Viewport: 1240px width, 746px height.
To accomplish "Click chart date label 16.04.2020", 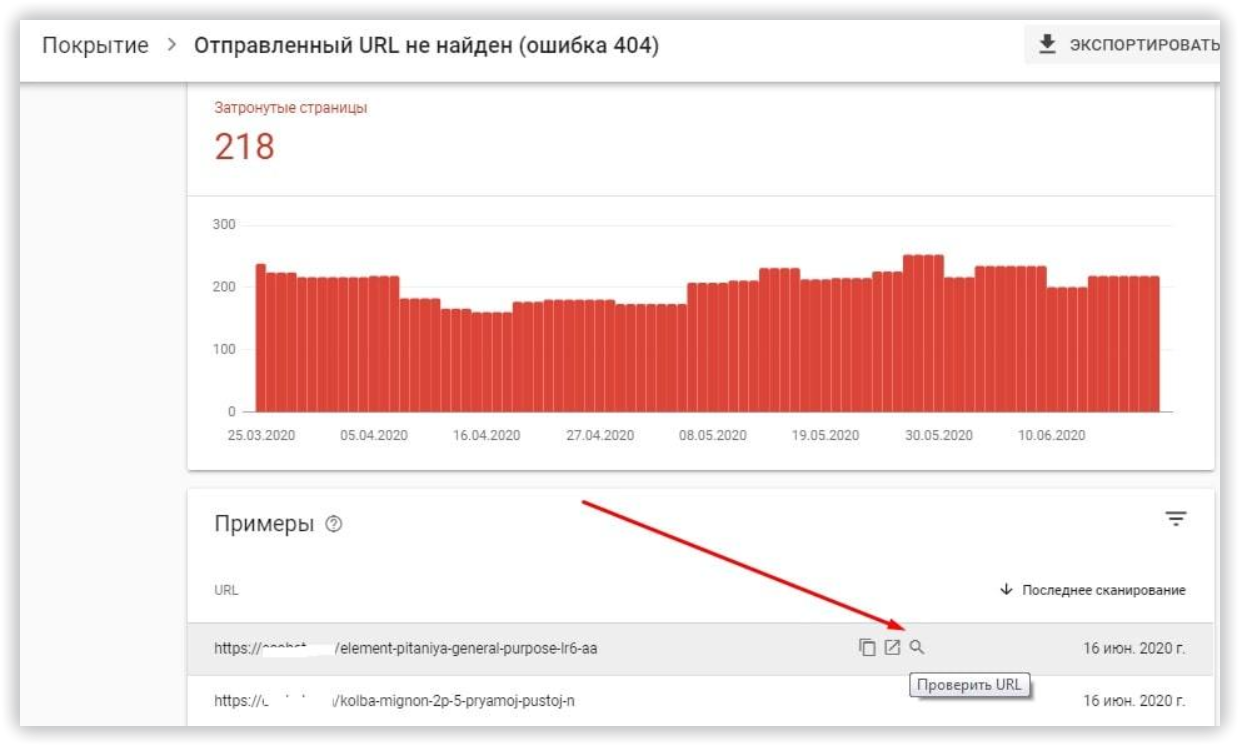I will [487, 436].
